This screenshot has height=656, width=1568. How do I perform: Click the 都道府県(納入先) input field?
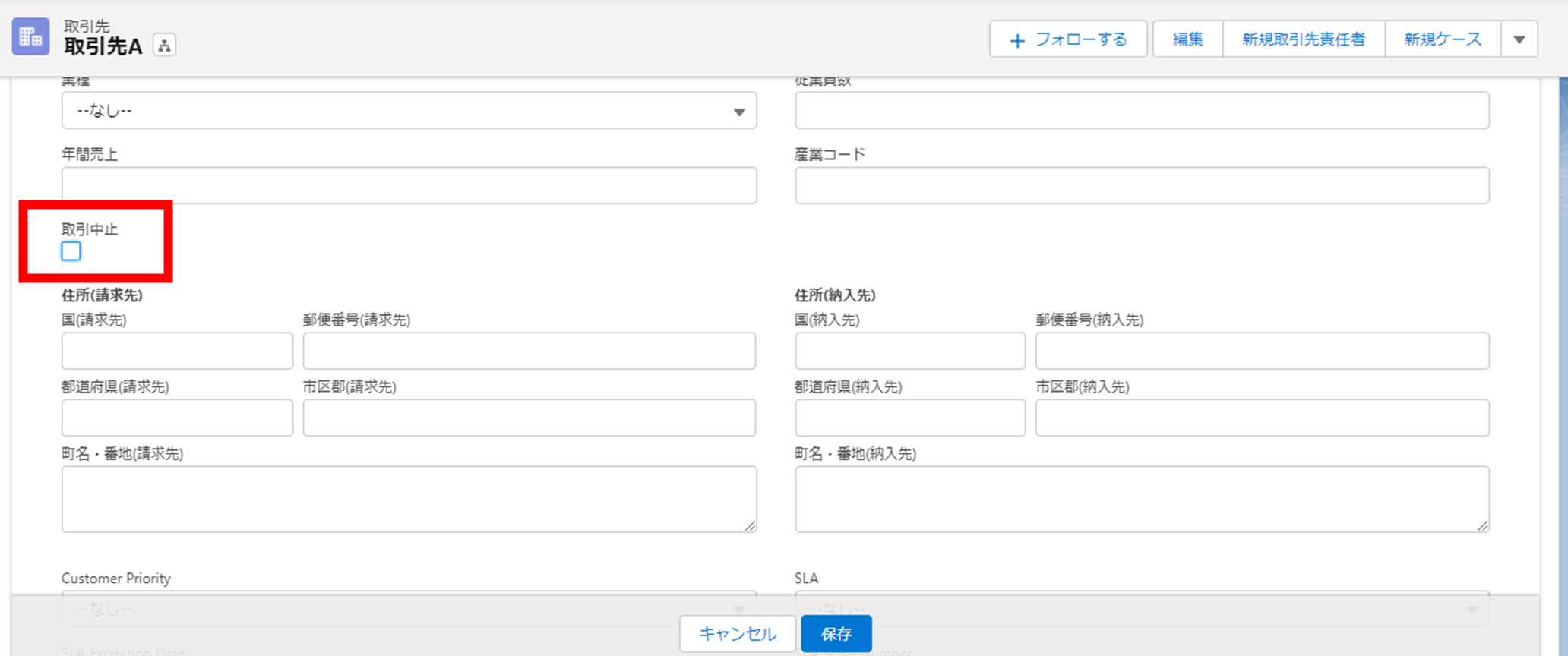[910, 418]
